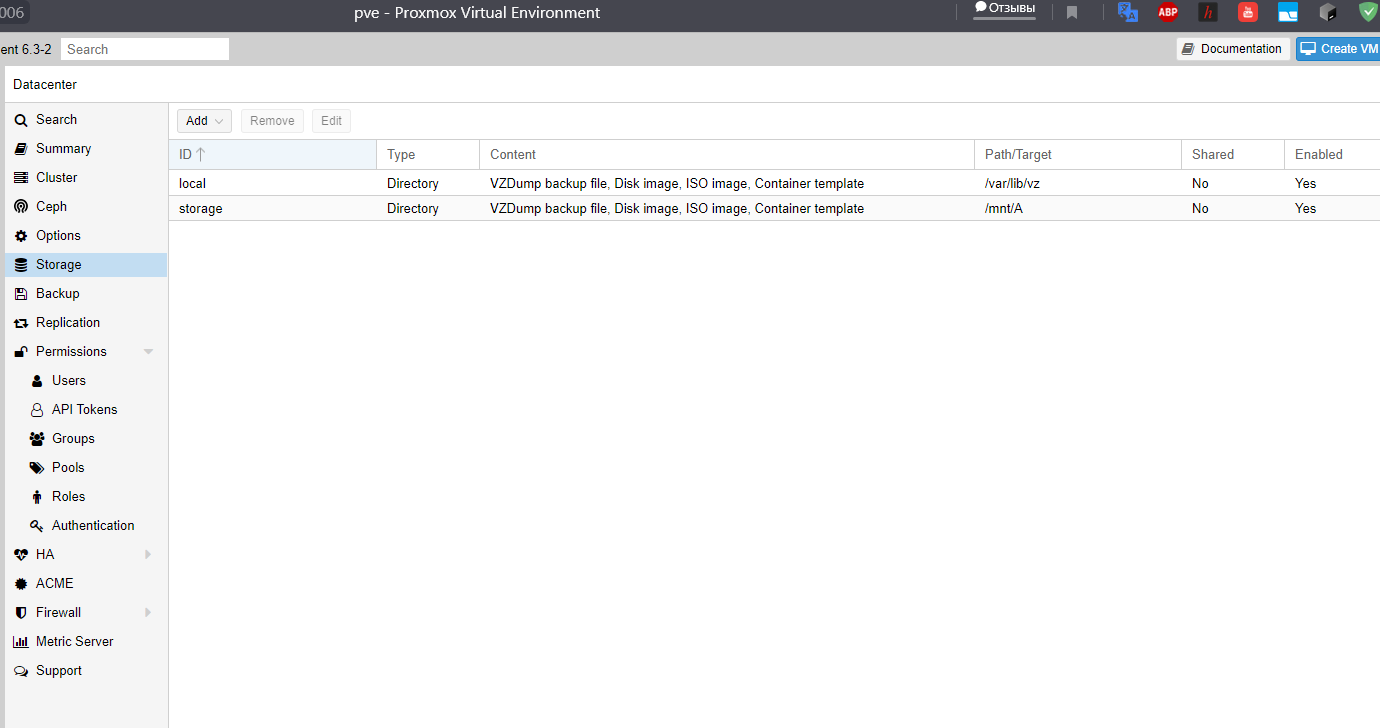Viewport: 1380px width, 728px height.
Task: Click the dark 'h' extension icon
Action: coord(1208,12)
